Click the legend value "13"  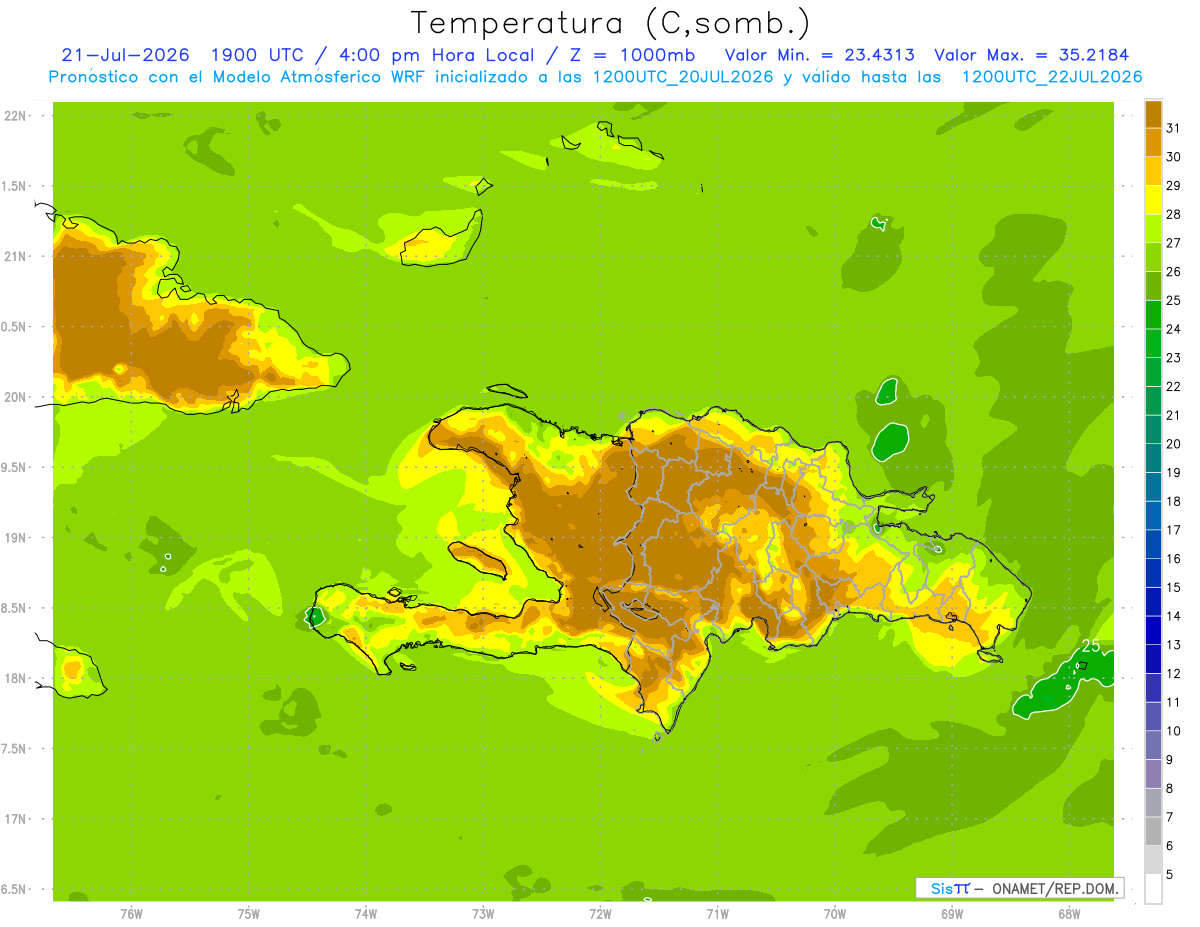[1173, 645]
